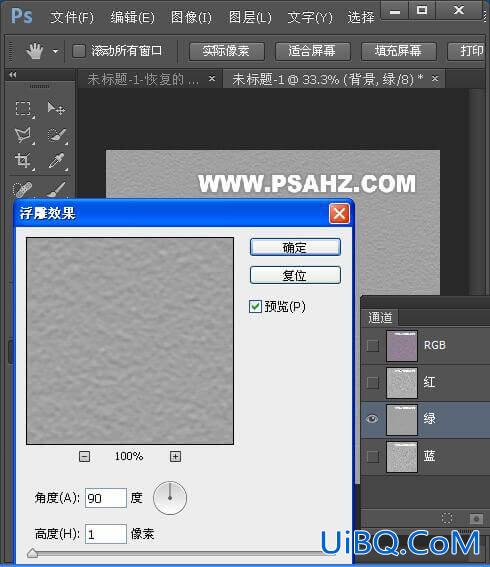This screenshot has width=490, height=567.
Task: Show the 红 channel visibility
Action: [372, 382]
